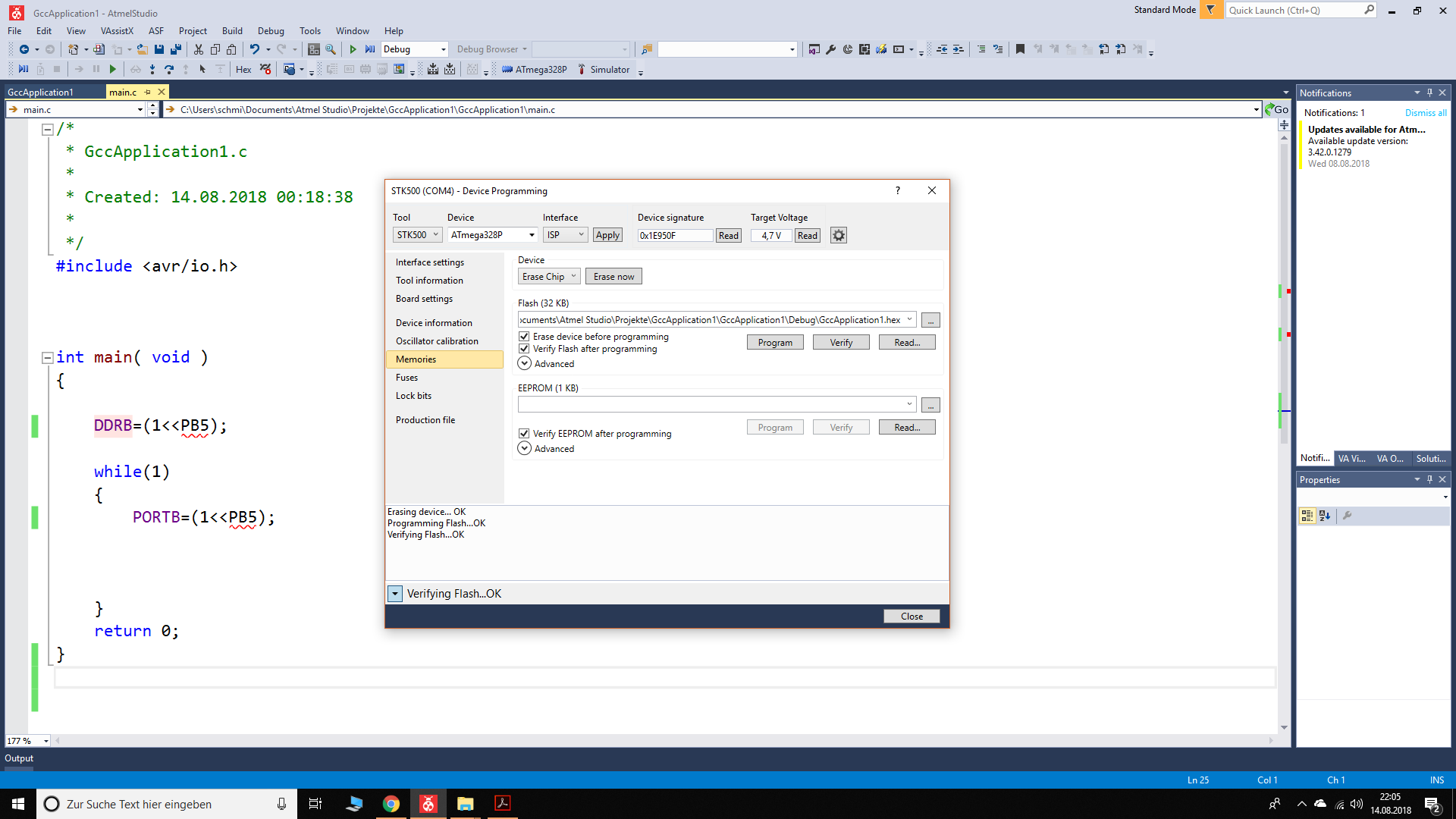Open Task View on the taskbar
Image resolution: width=1456 pixels, height=819 pixels.
[315, 804]
